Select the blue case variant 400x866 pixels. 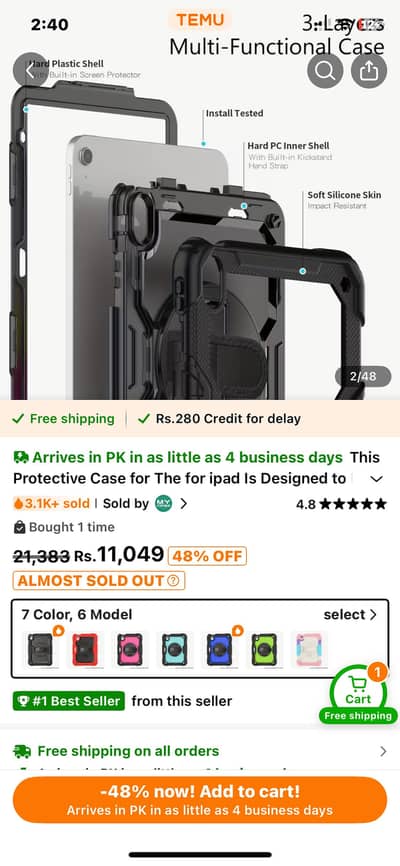(x=219, y=650)
